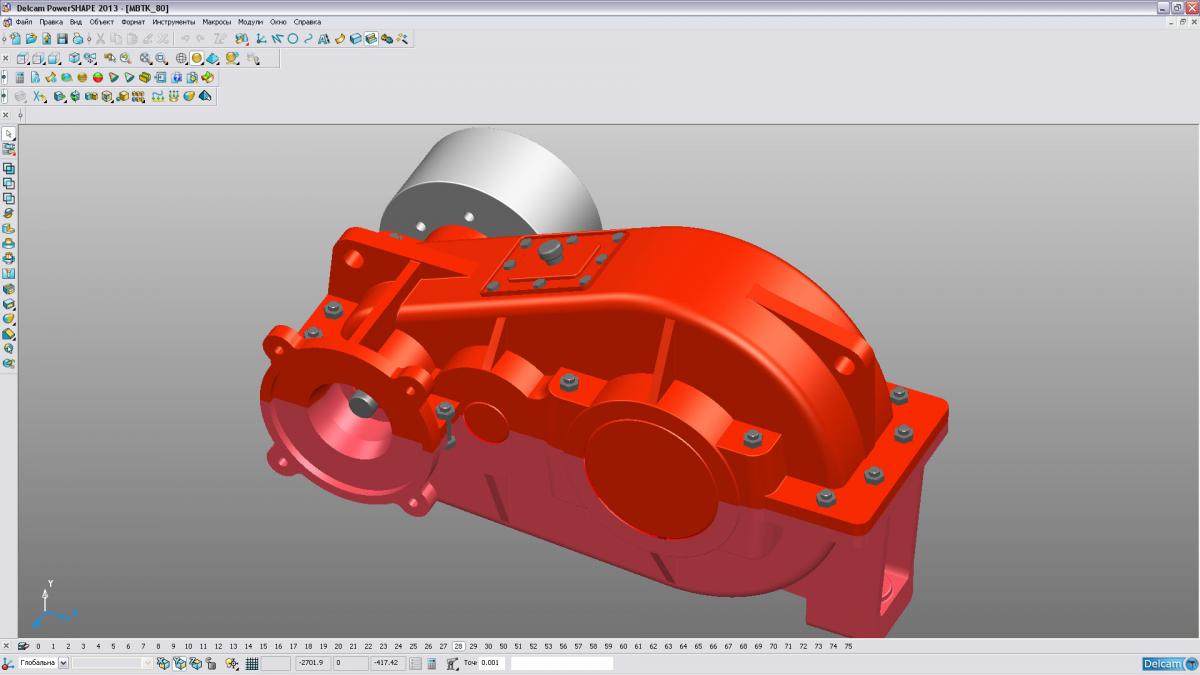Open the Вид menu

(x=76, y=21)
